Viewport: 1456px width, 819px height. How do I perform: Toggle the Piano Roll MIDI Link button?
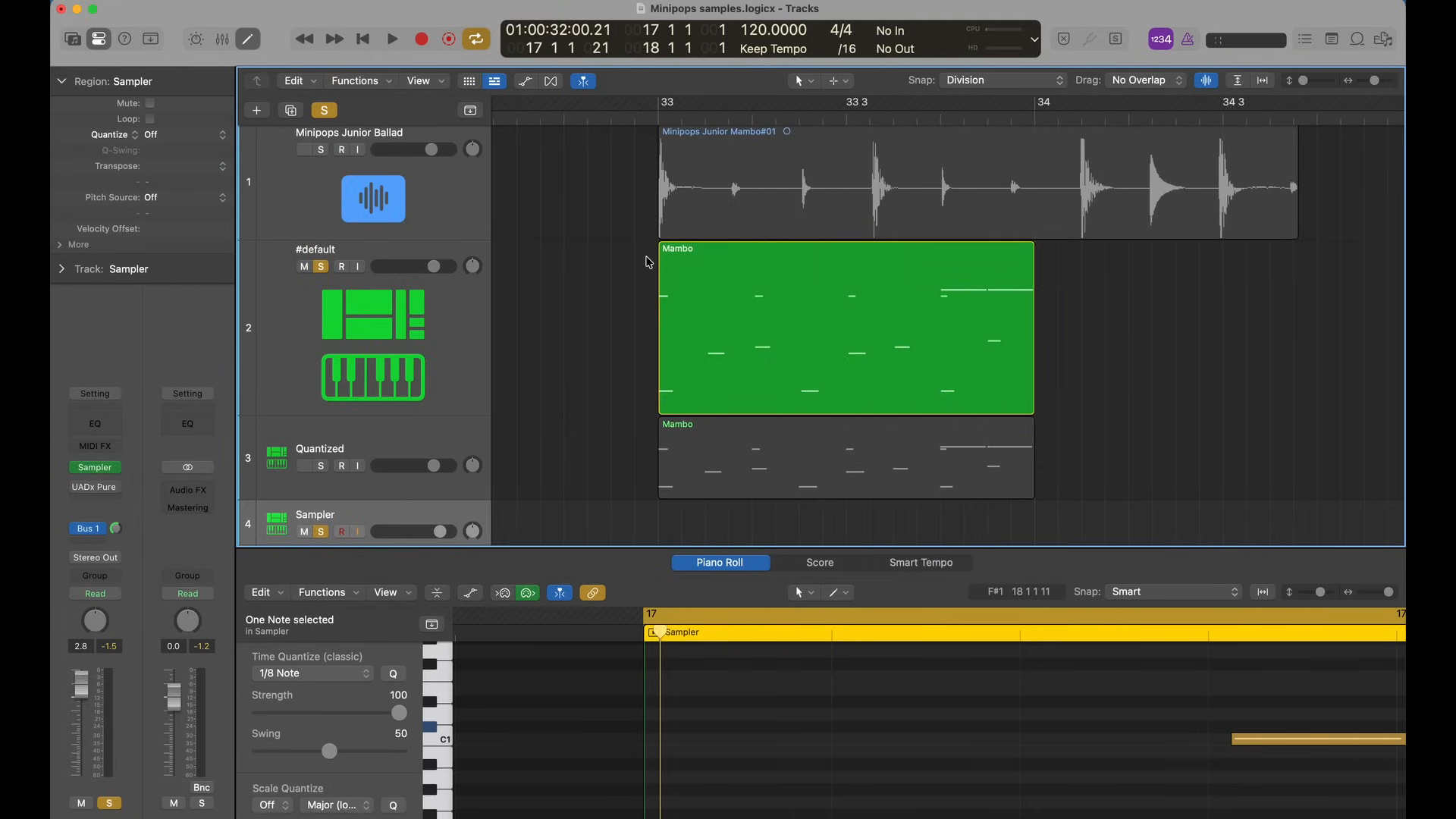(592, 593)
